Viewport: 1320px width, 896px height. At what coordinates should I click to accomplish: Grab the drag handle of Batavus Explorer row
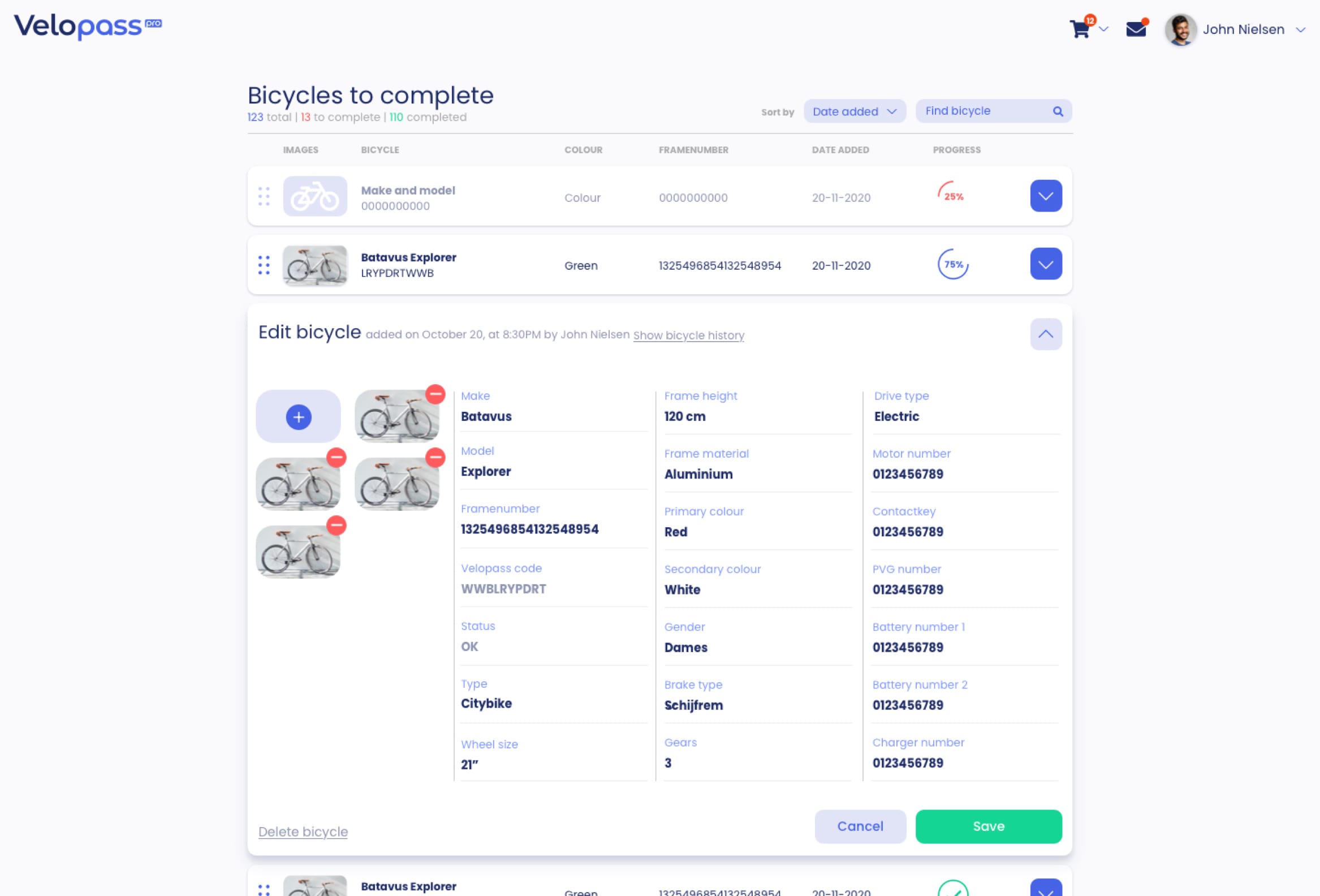click(264, 265)
